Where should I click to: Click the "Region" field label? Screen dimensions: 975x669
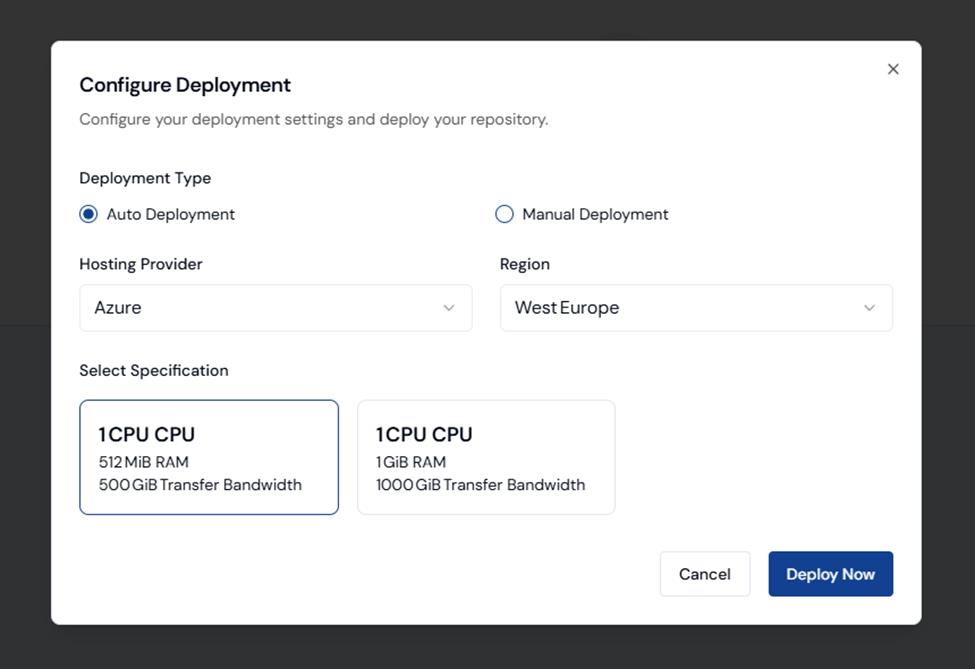click(x=525, y=264)
